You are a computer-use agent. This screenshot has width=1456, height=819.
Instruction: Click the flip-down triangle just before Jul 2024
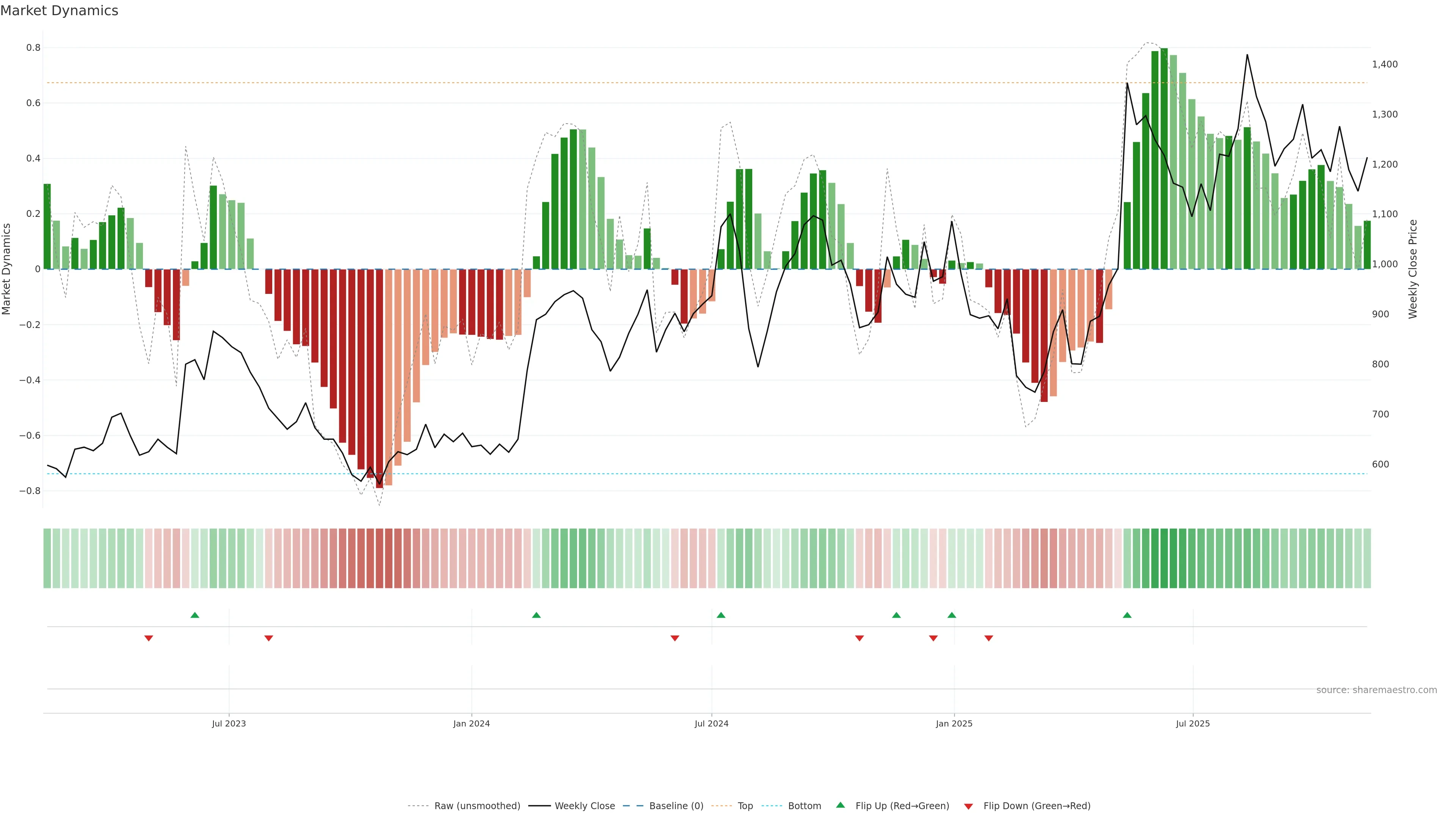coord(674,638)
